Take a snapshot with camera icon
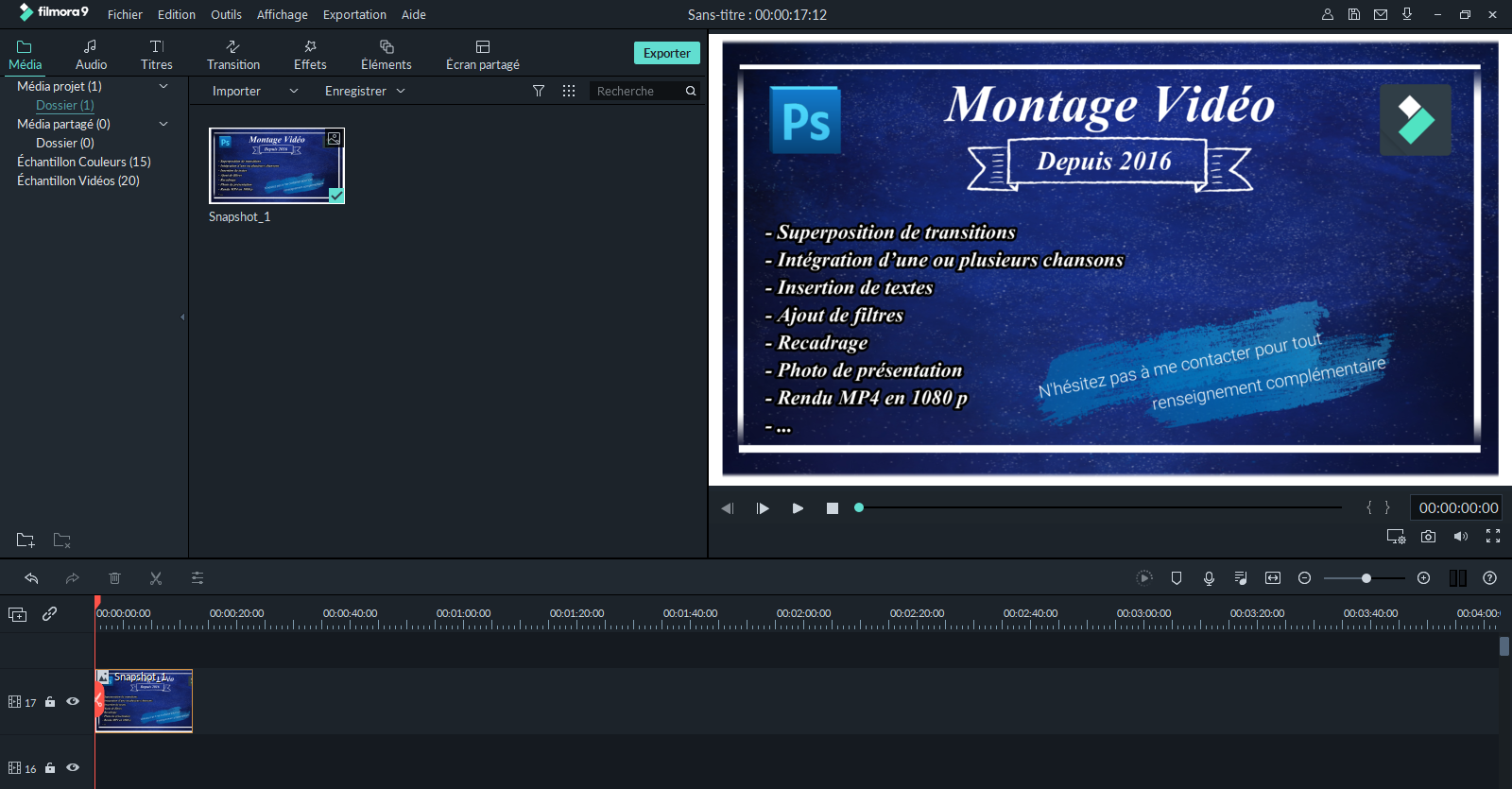Screen dimensions: 1512x789 coord(1429,536)
